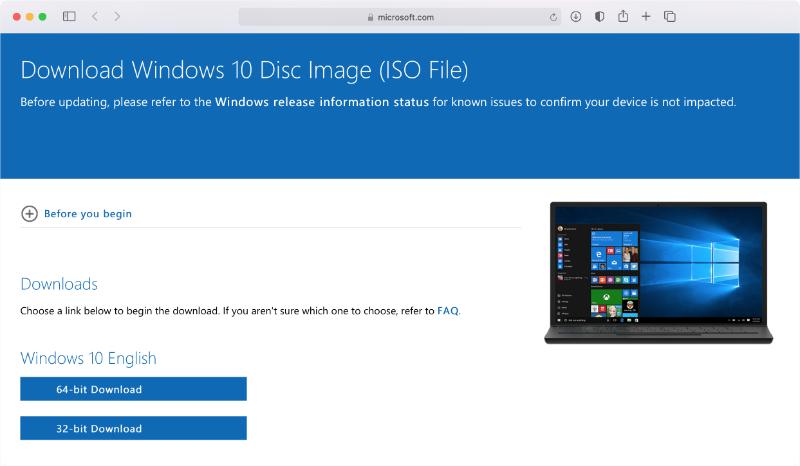Click Download Windows 10 Disc Image title

click(x=244, y=70)
